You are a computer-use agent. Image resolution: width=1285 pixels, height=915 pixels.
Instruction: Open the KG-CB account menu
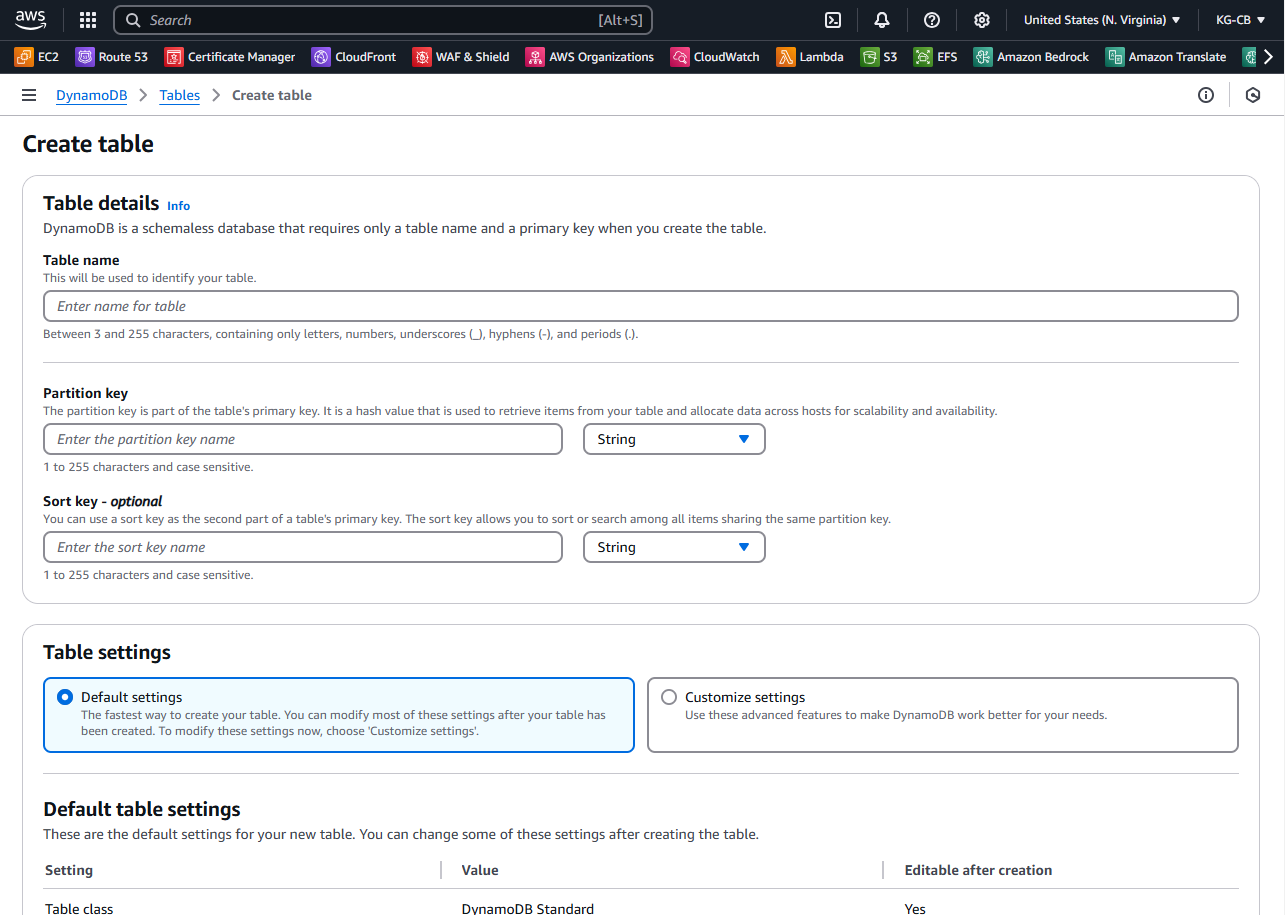coord(1239,20)
